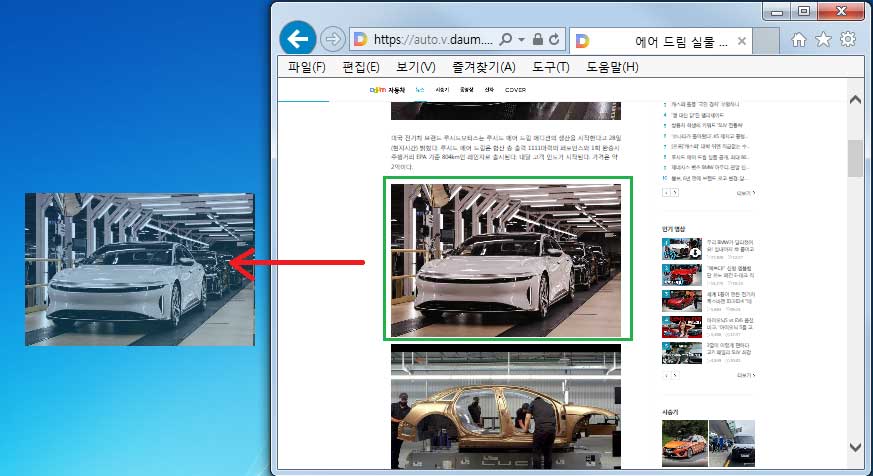The height and width of the screenshot is (476, 873).
Task: Click 더보기 link under 인기 영상 list
Action: (746, 376)
